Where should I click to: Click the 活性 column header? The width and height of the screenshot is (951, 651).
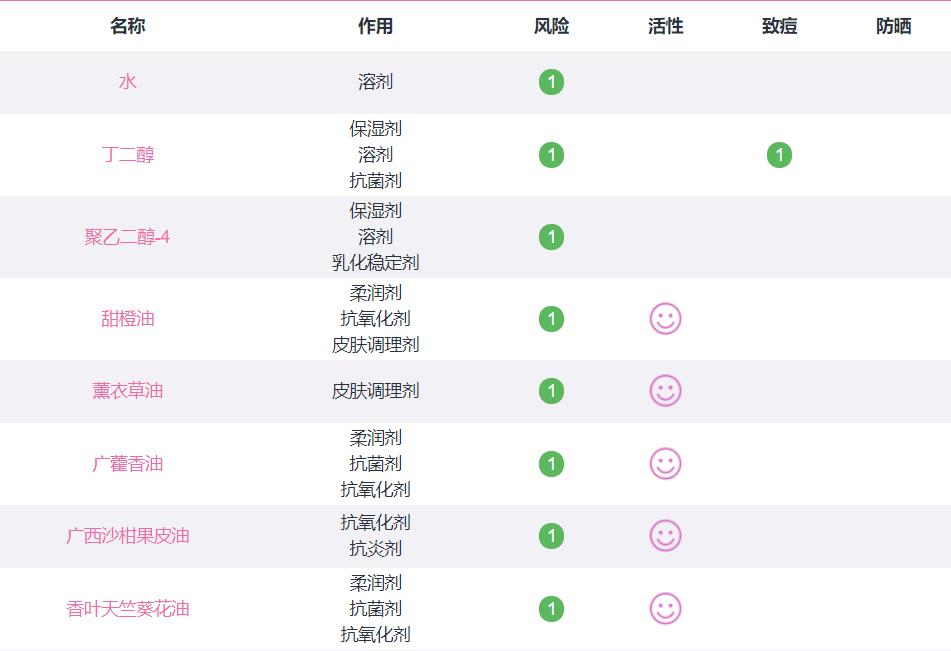(x=665, y=27)
